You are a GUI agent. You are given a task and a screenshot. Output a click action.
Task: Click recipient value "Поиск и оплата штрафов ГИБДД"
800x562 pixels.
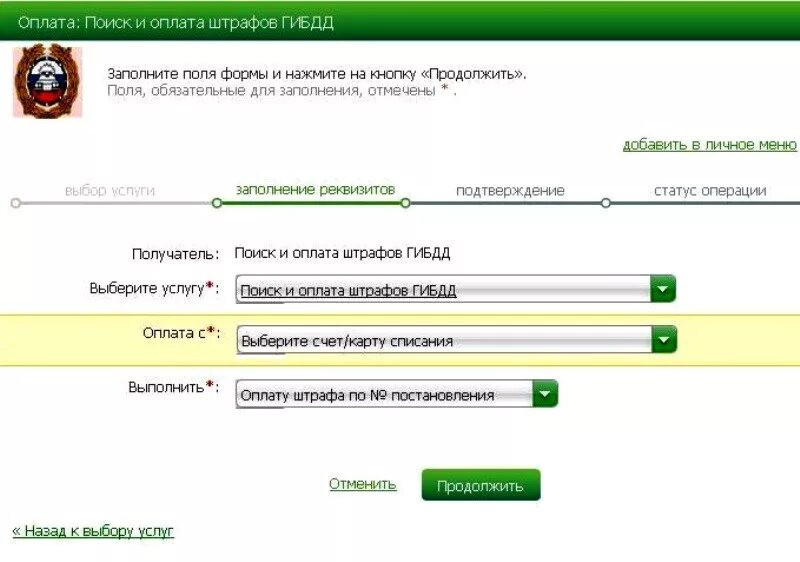click(x=342, y=253)
